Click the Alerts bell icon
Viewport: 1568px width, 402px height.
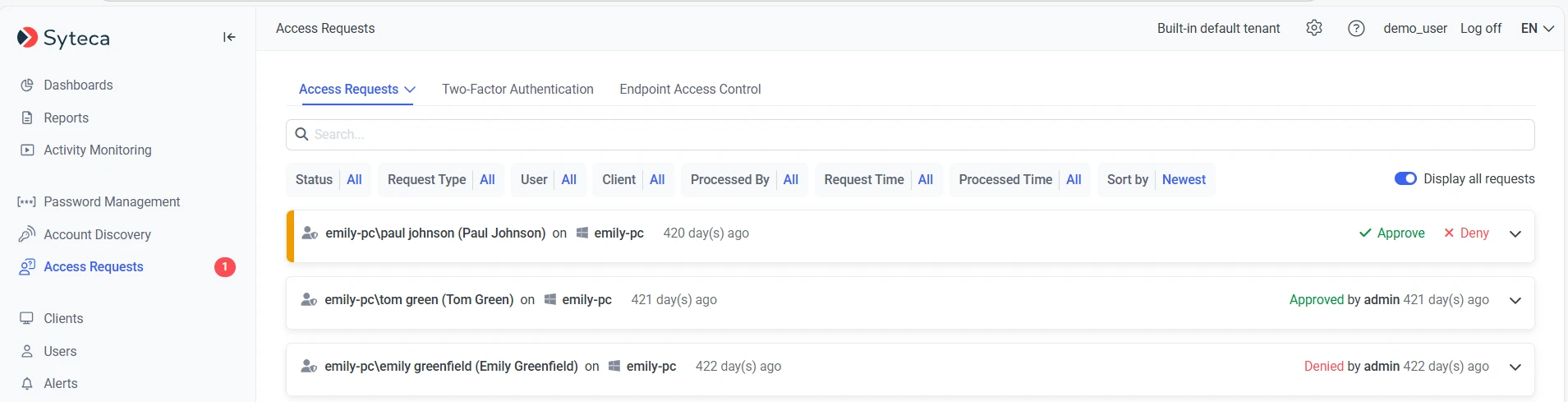coord(27,384)
